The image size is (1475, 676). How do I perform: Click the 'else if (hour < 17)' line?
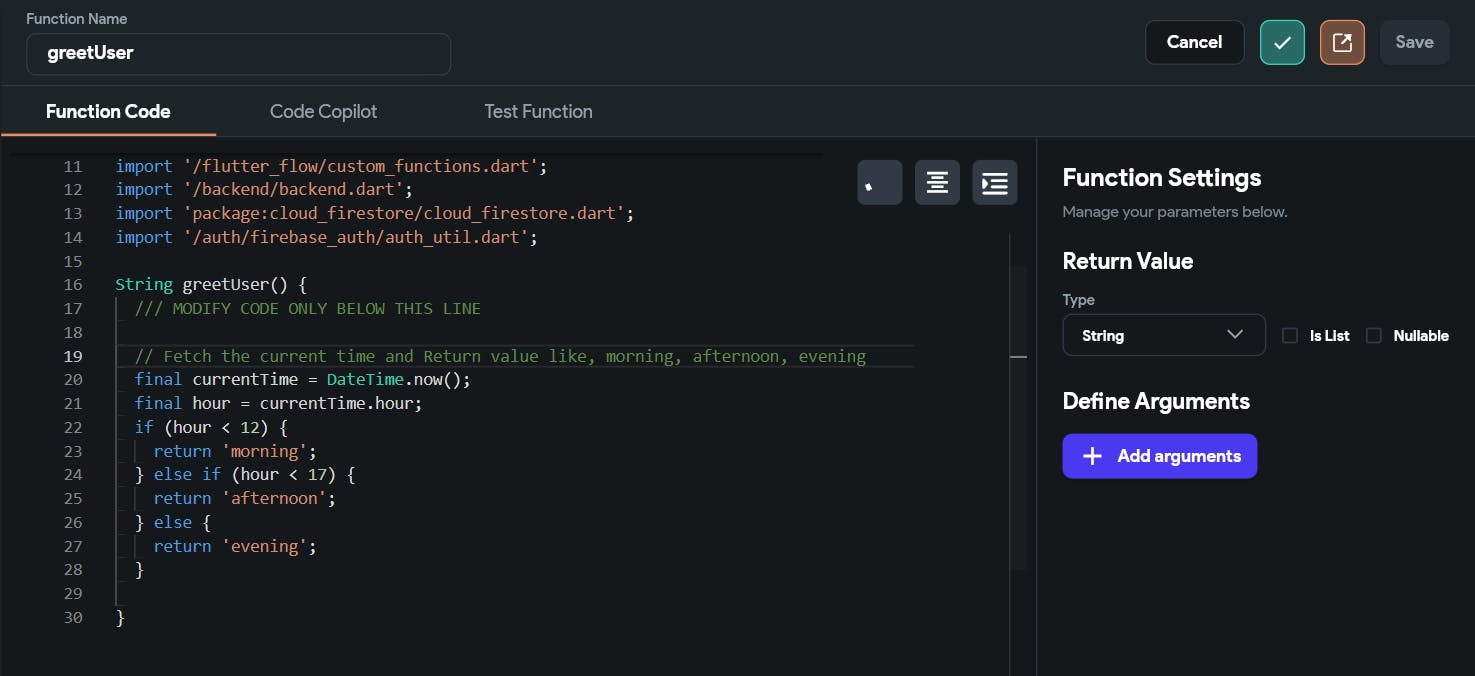(245, 474)
